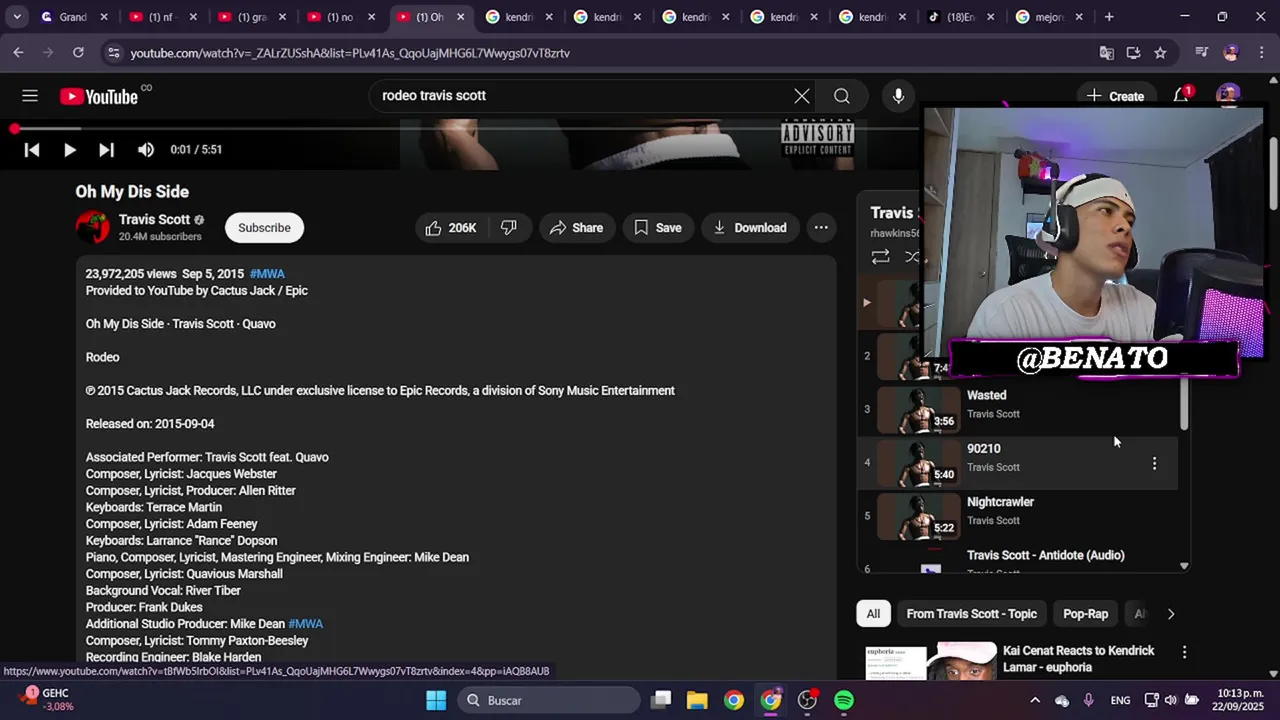This screenshot has width=1280, height=720.
Task: Open File Explorer from taskbar
Action: click(697, 700)
